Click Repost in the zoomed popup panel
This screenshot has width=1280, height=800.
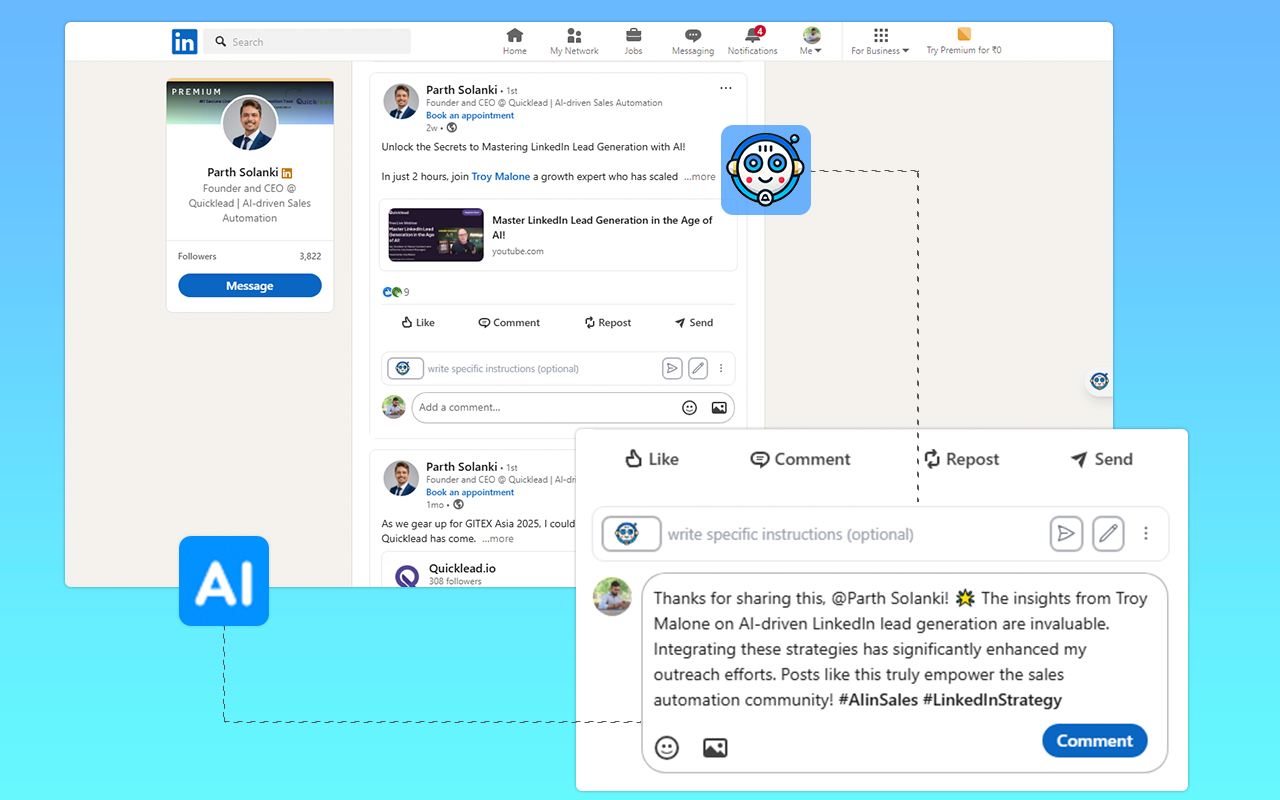tap(960, 459)
